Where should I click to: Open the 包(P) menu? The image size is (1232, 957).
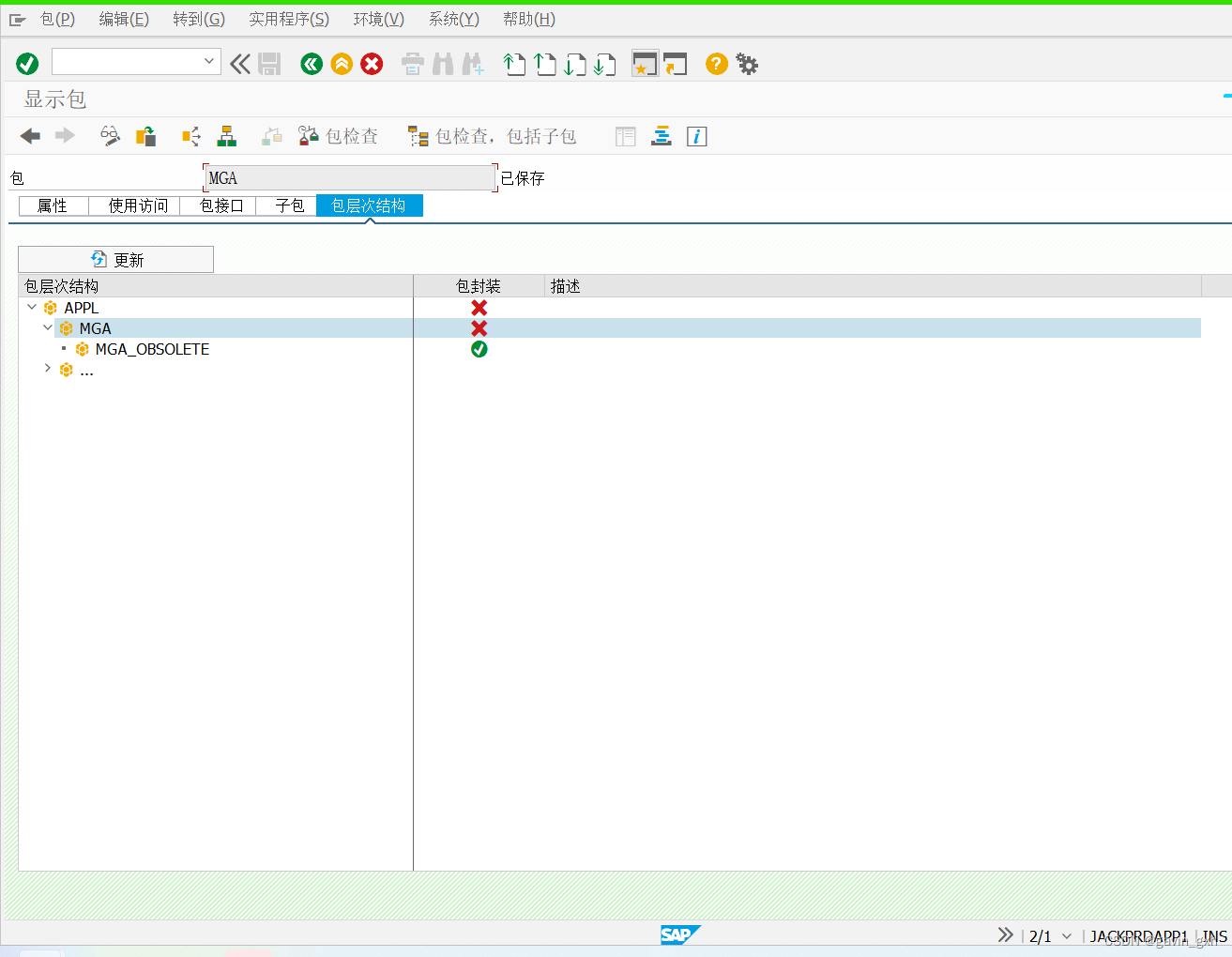tap(57, 19)
